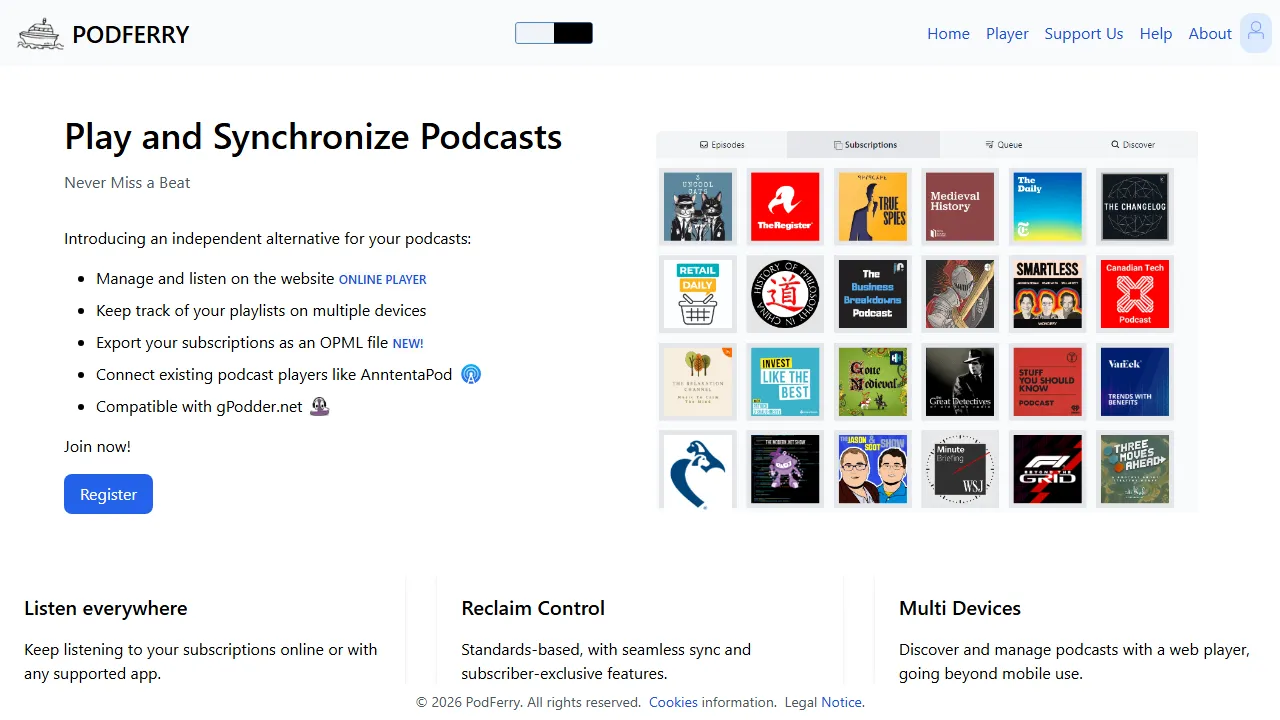Open the legal Notice link
The width and height of the screenshot is (1280, 720).
(x=842, y=702)
